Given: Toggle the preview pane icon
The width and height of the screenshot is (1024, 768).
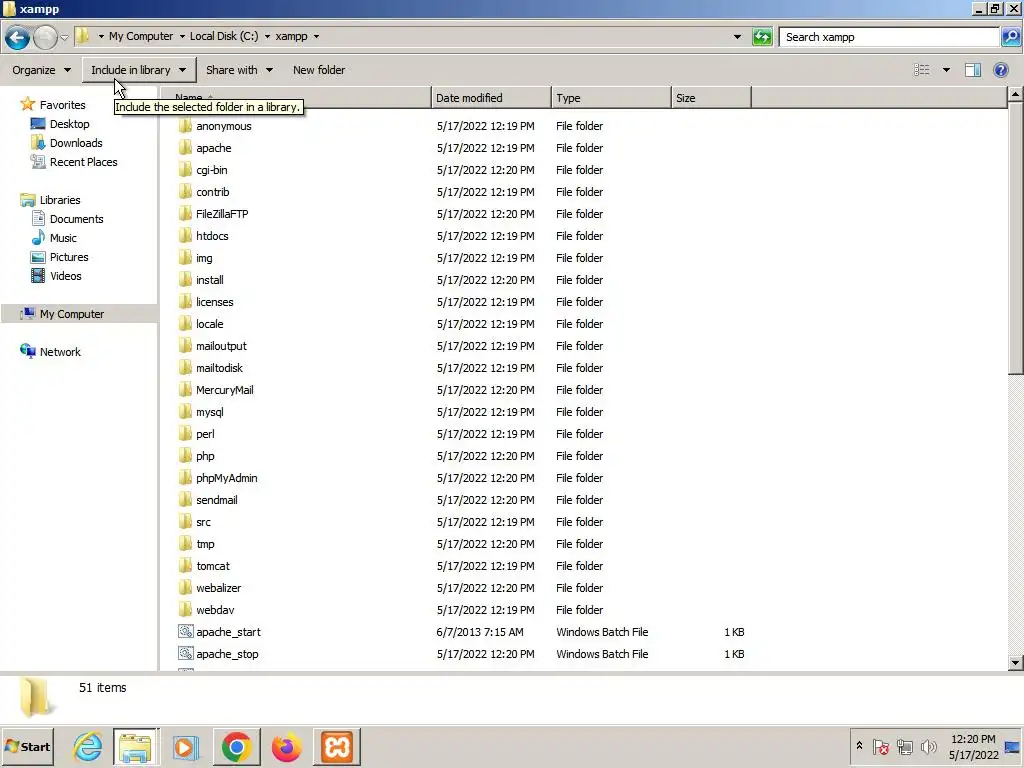Looking at the screenshot, I should [972, 70].
